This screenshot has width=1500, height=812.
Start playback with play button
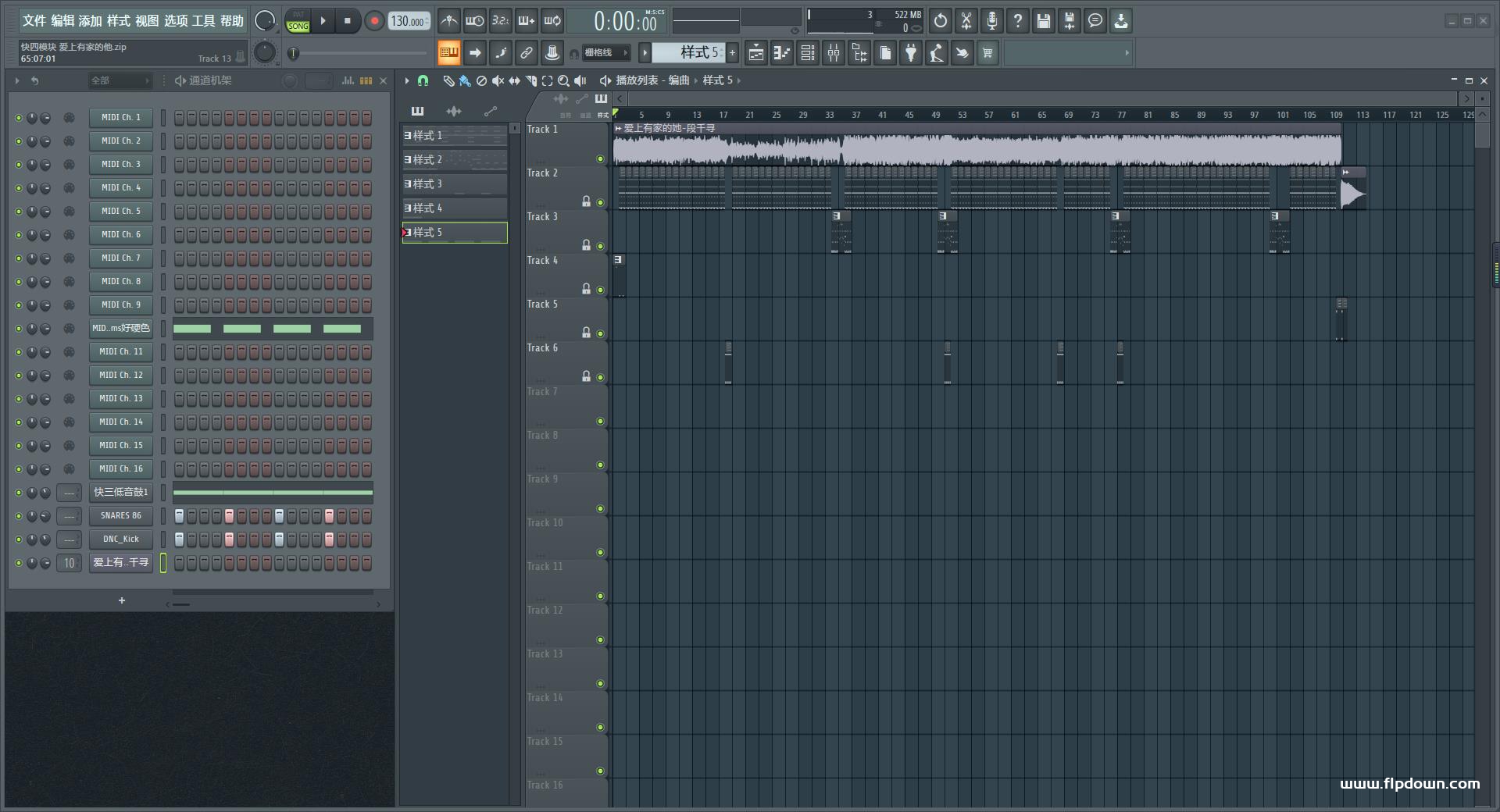pyautogui.click(x=323, y=21)
